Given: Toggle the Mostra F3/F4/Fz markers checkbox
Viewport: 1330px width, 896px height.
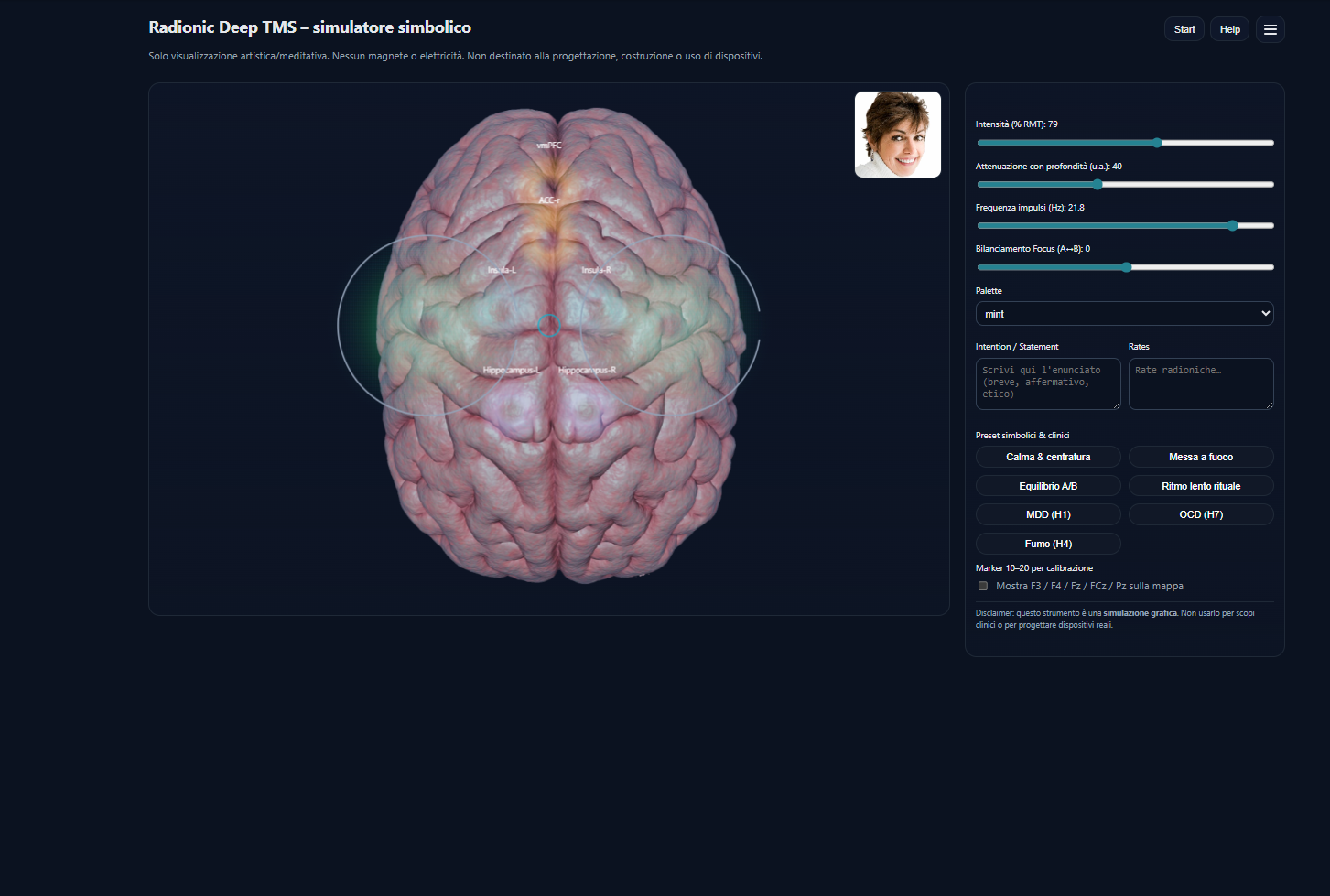Looking at the screenshot, I should pyautogui.click(x=983, y=586).
